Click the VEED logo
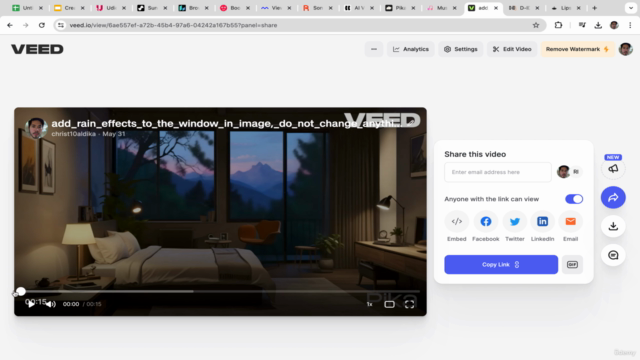 37,49
